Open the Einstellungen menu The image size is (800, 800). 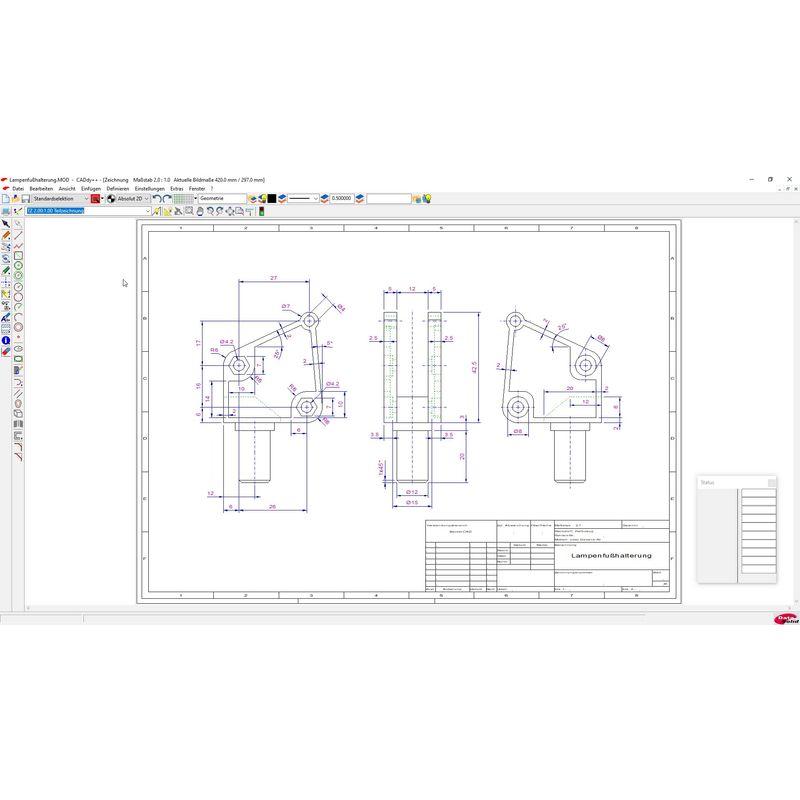pos(149,188)
